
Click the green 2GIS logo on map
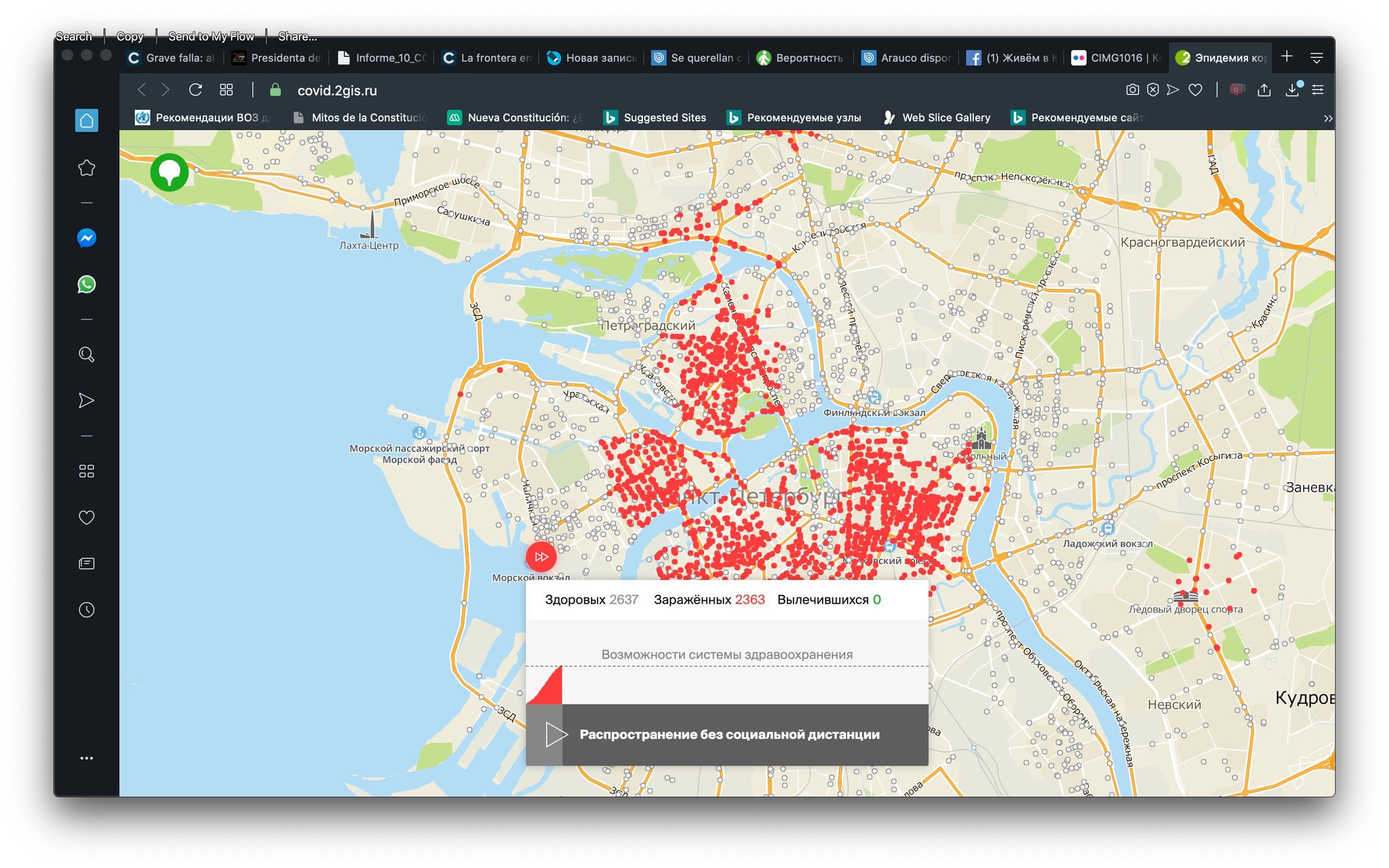point(170,172)
